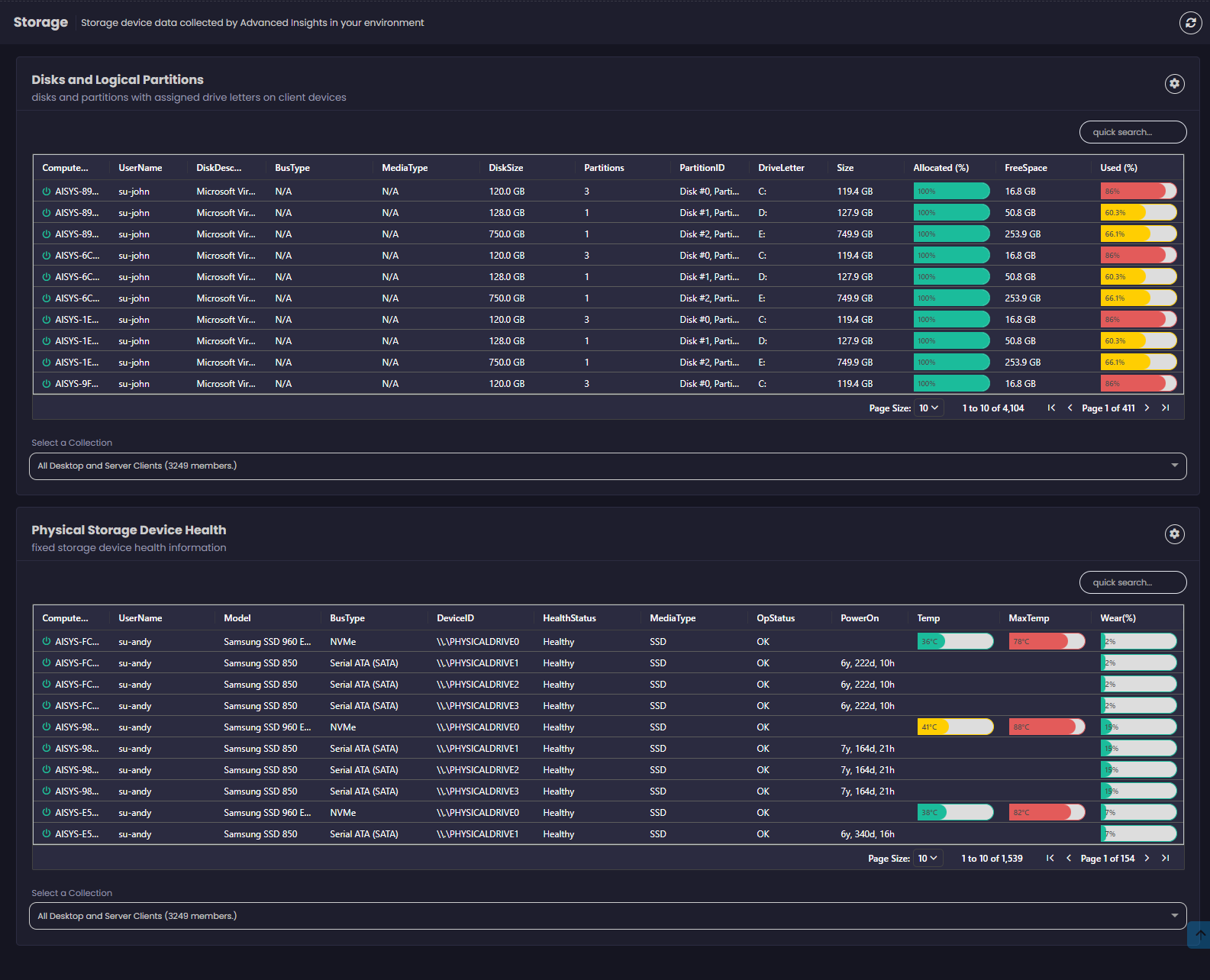Click the scroll-to-top arrow button
Image resolution: width=1210 pixels, height=980 pixels.
click(x=1200, y=935)
